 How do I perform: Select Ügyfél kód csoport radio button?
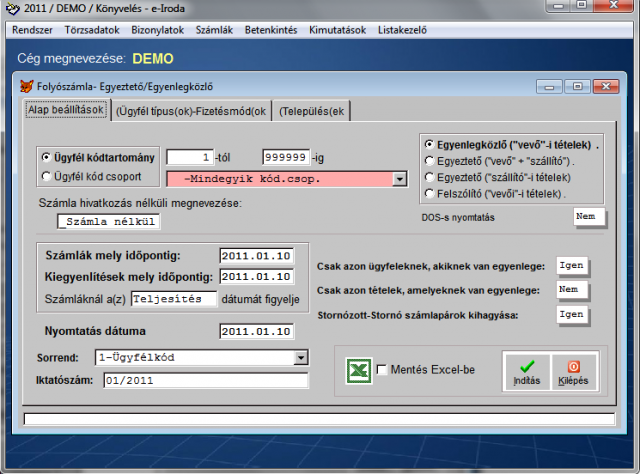point(46,177)
